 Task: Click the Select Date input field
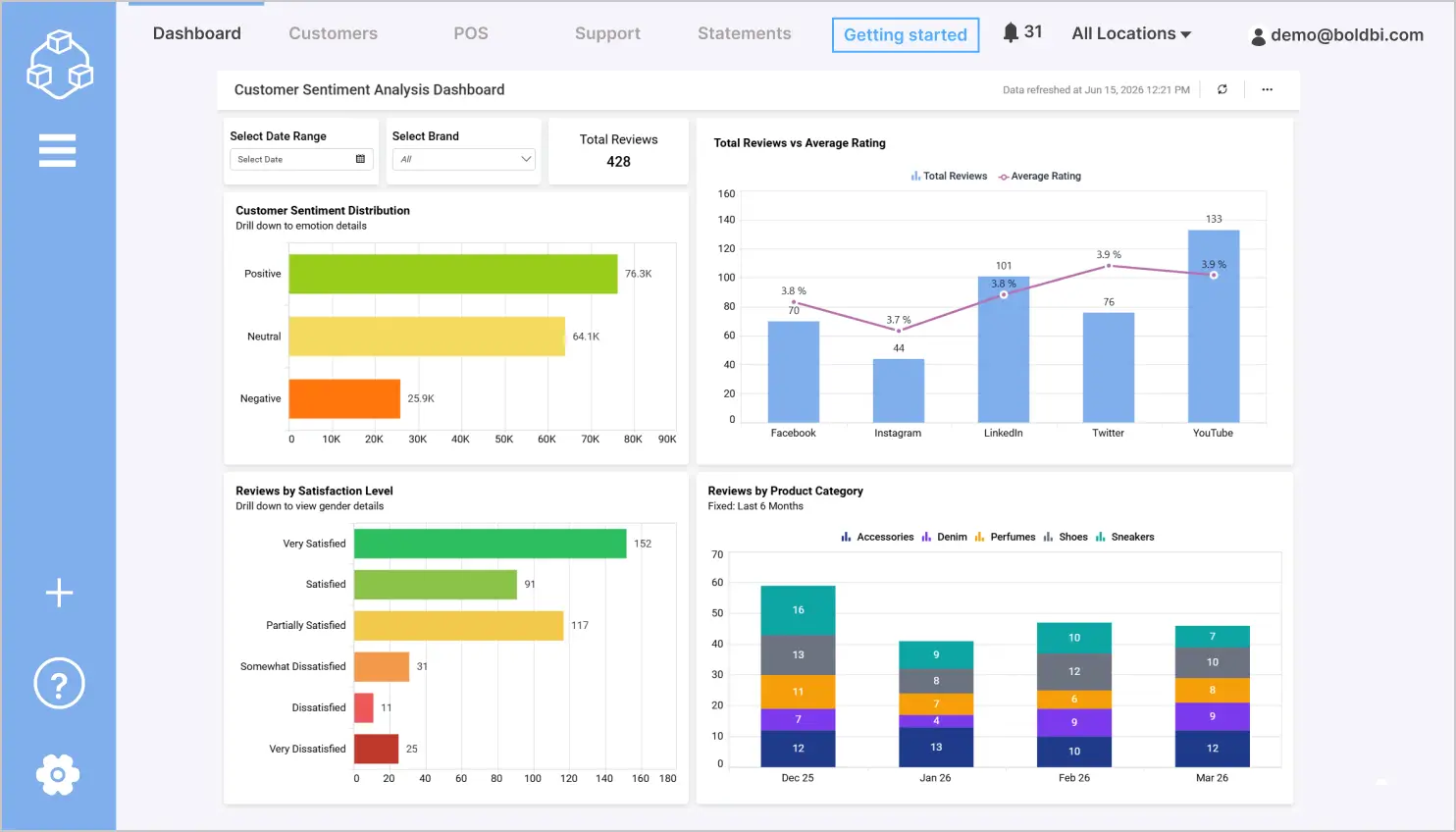301,159
